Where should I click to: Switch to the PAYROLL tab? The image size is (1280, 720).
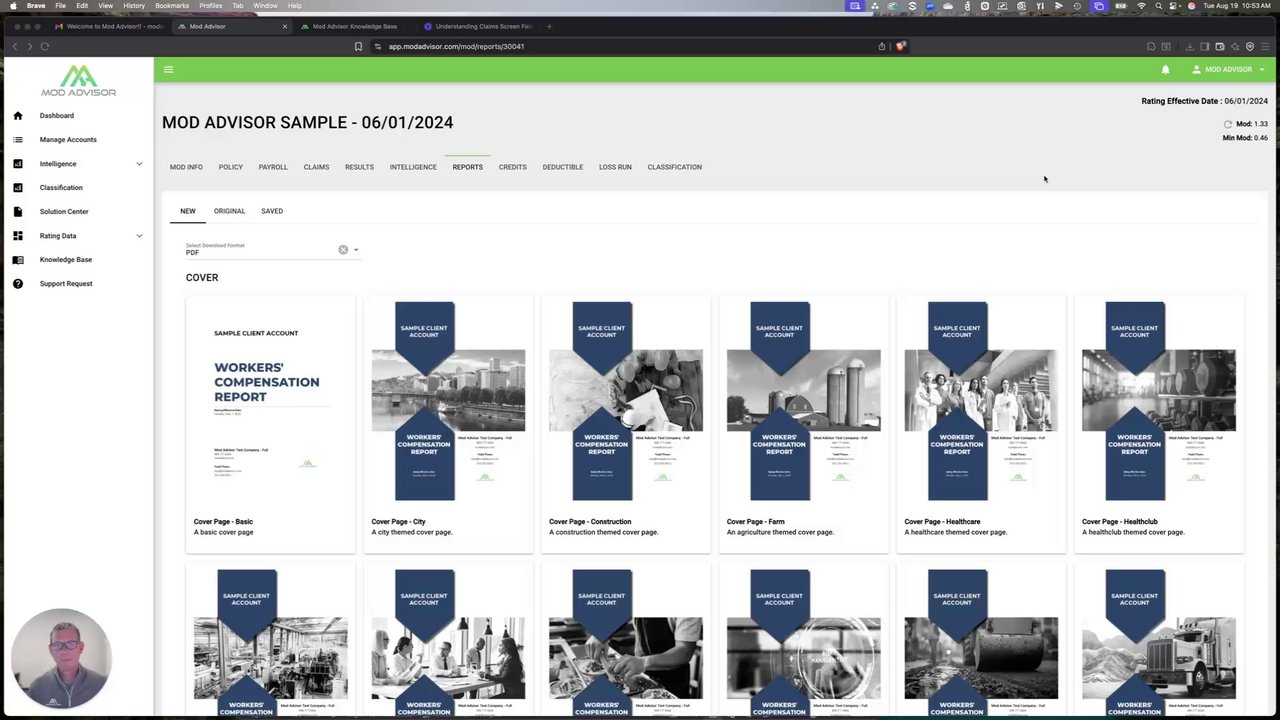click(273, 167)
